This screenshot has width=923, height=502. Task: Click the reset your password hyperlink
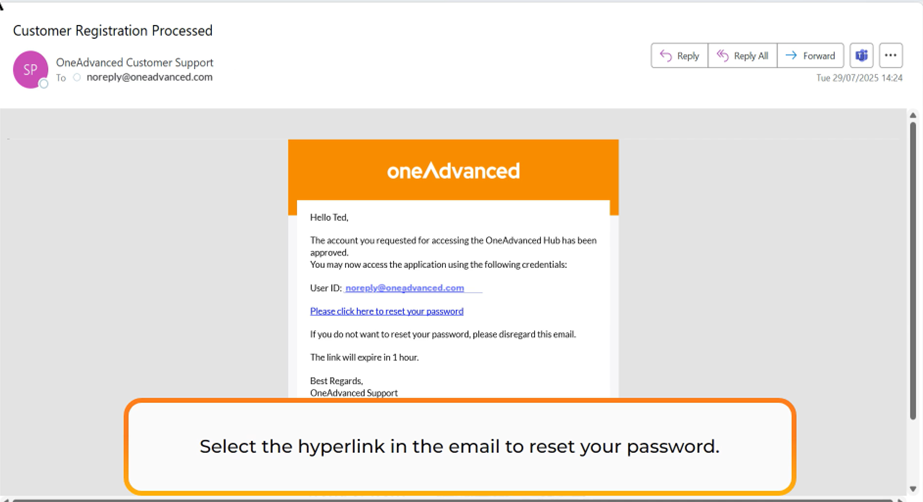tap(386, 311)
